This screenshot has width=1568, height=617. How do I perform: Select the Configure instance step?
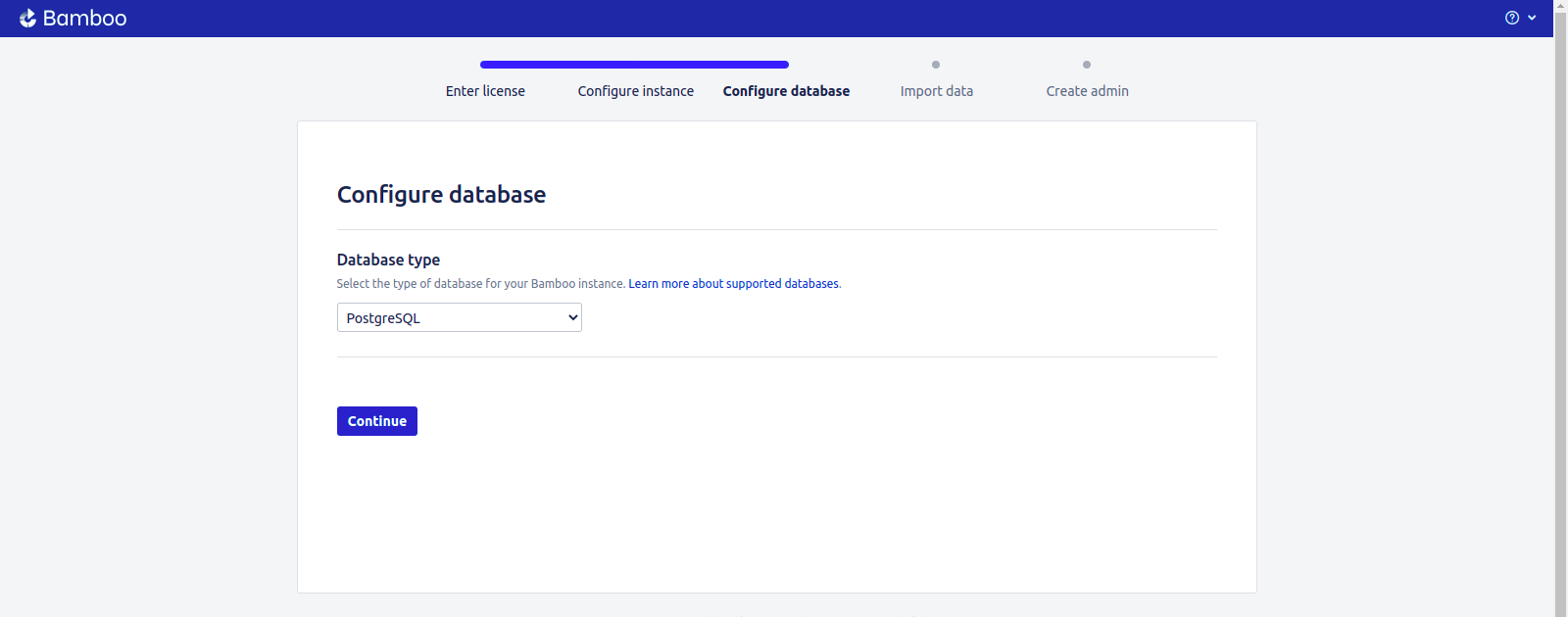click(x=636, y=91)
